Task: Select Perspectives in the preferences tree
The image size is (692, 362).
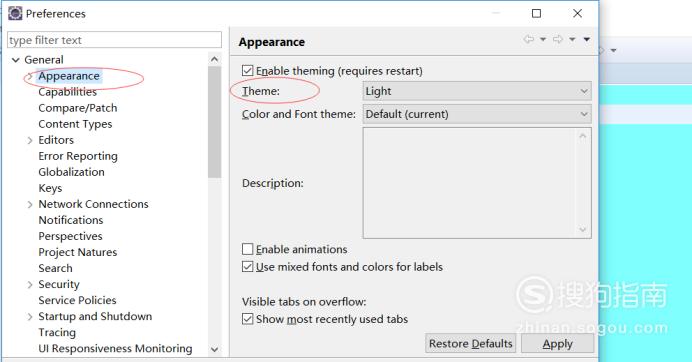Action: pos(70,236)
